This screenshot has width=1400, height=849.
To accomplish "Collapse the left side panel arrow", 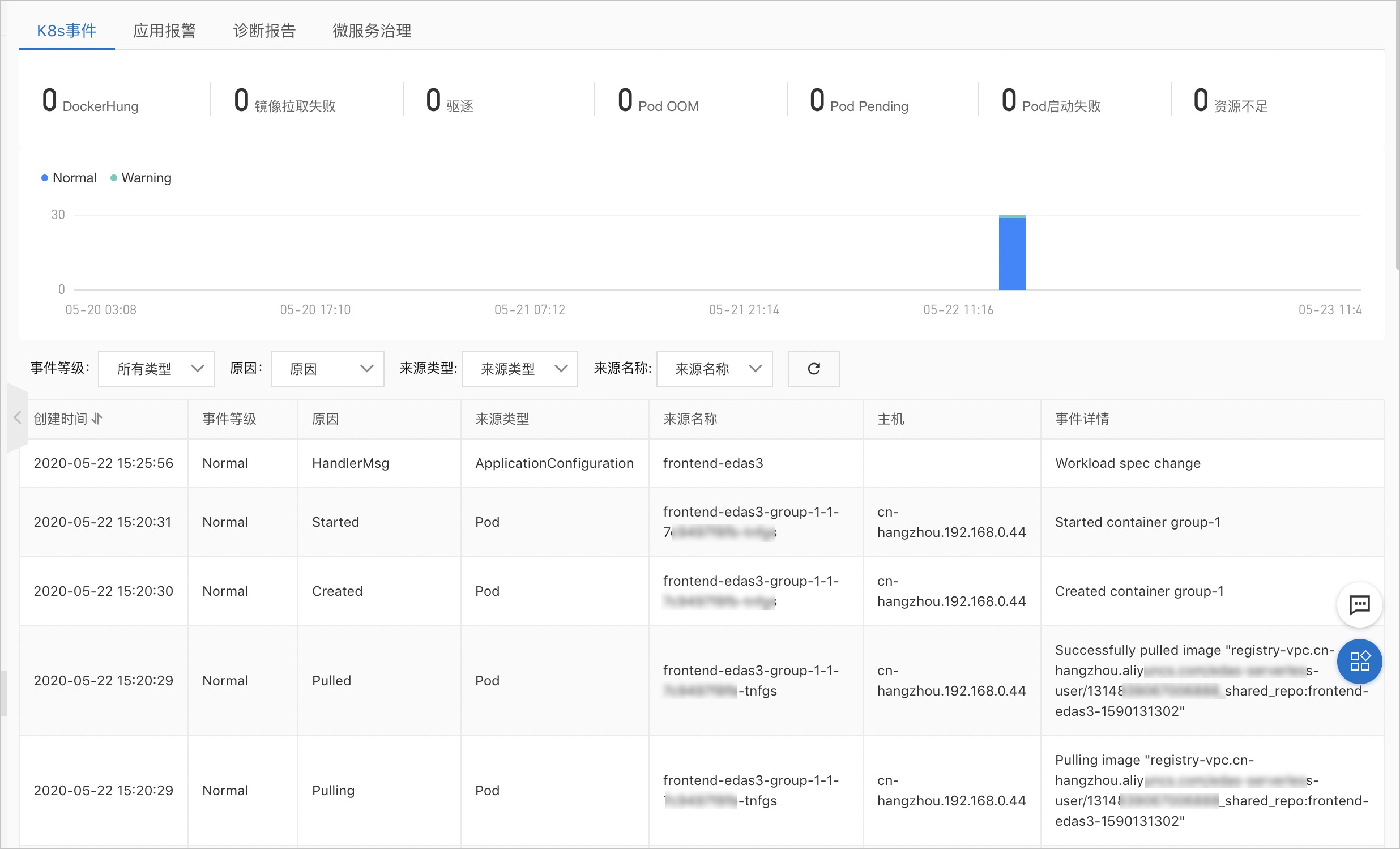I will point(17,417).
